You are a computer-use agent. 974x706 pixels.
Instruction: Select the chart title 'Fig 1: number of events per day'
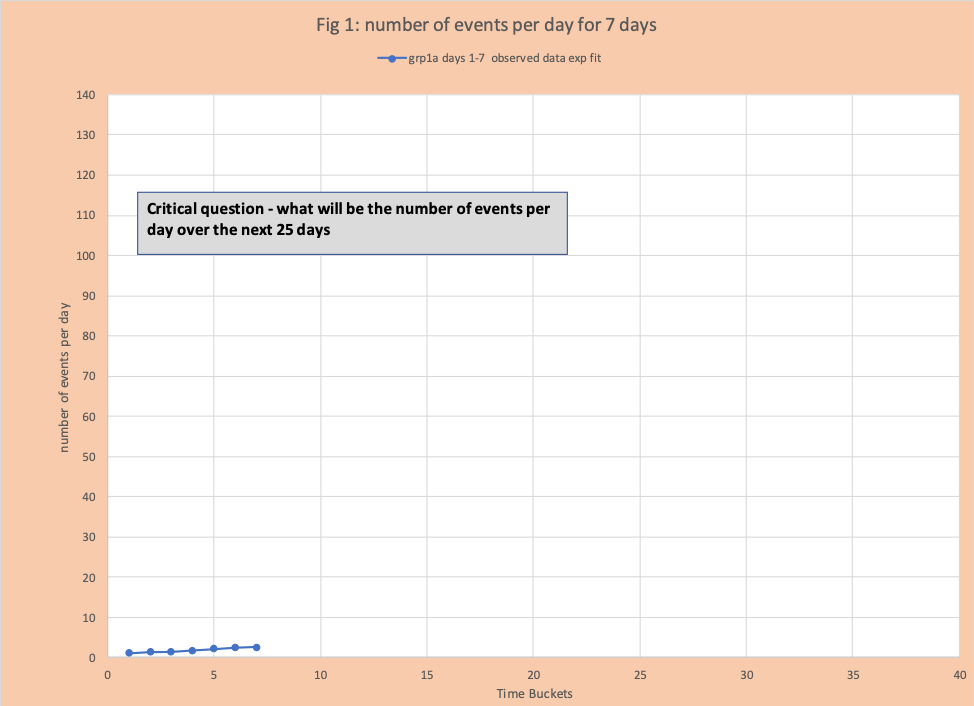pyautogui.click(x=486, y=25)
